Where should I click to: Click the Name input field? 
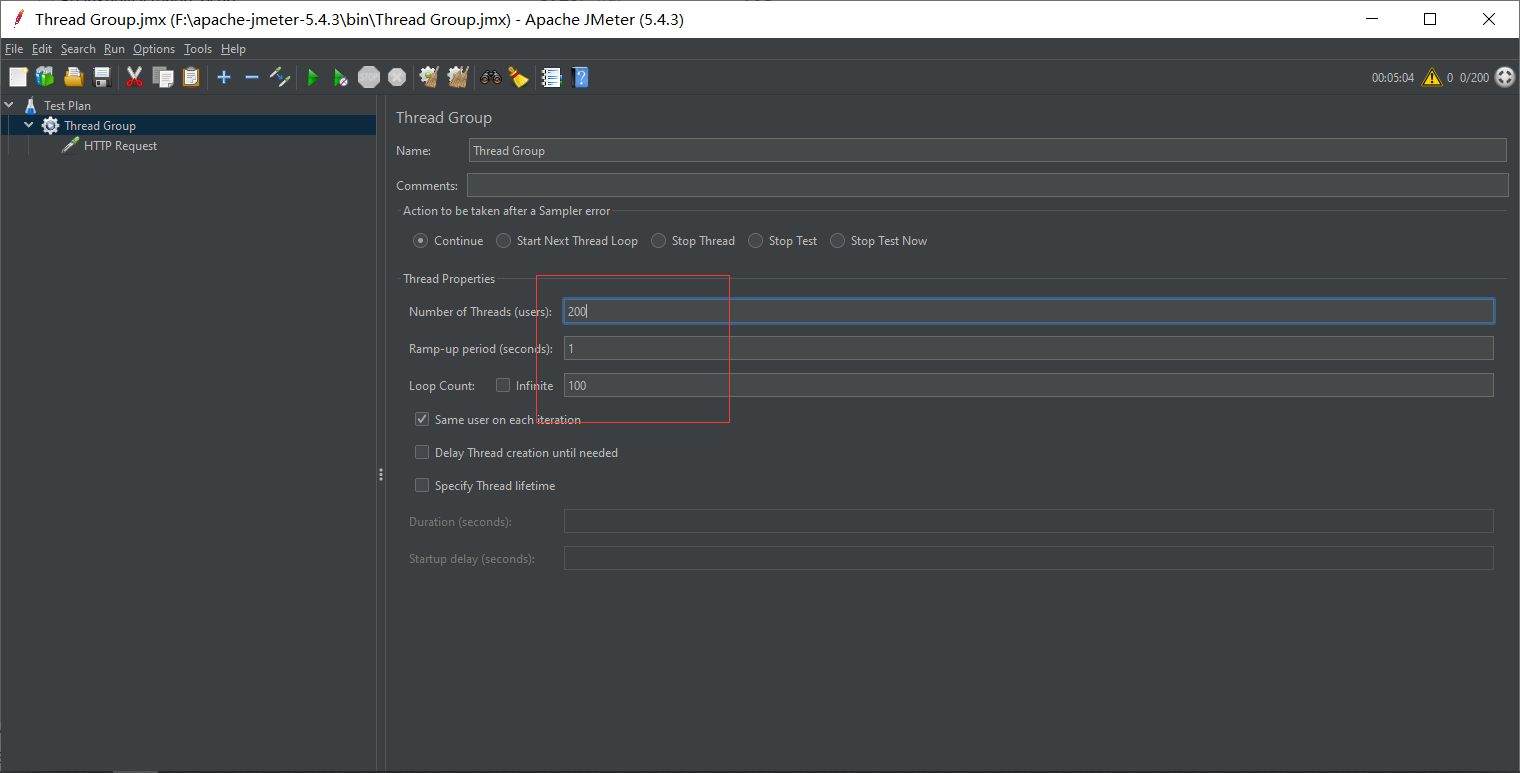pos(988,150)
